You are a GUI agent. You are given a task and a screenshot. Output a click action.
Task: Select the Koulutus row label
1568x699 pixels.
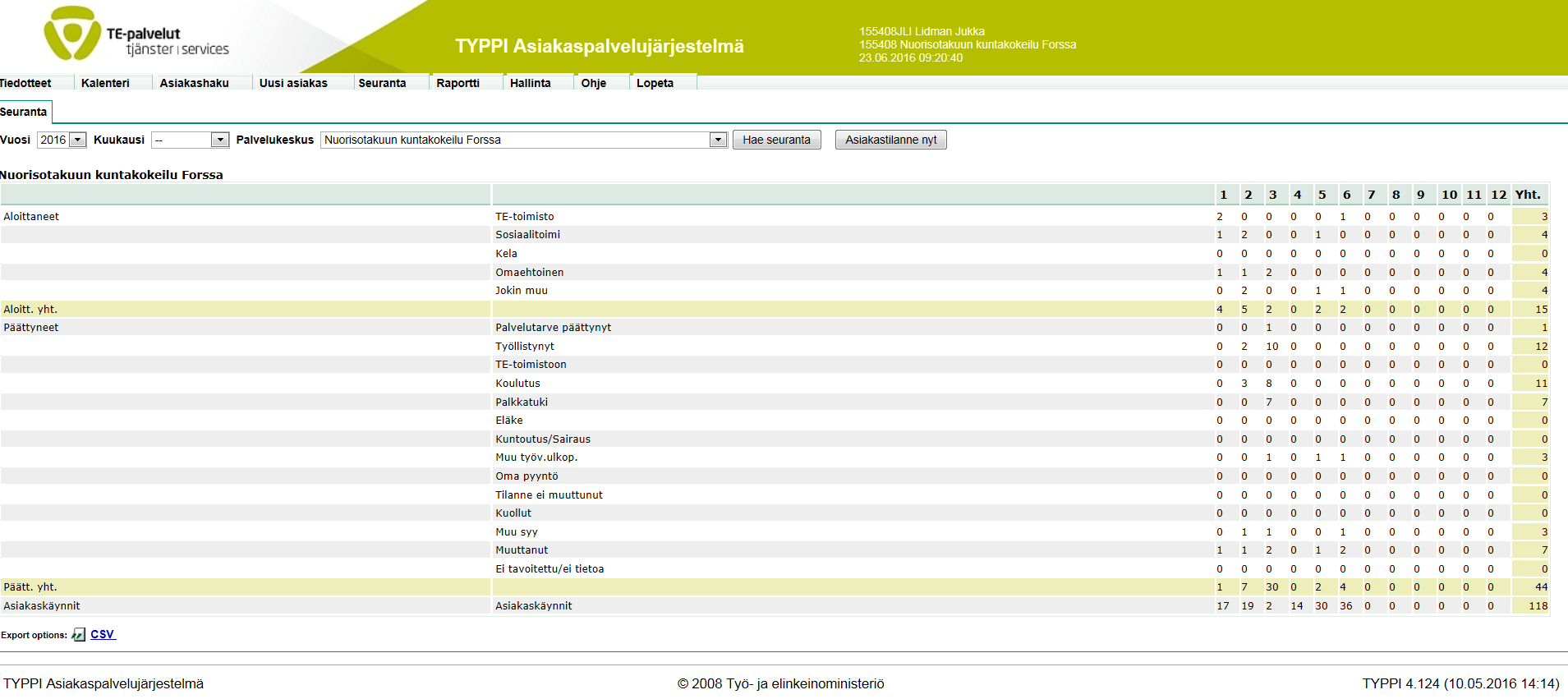click(517, 384)
